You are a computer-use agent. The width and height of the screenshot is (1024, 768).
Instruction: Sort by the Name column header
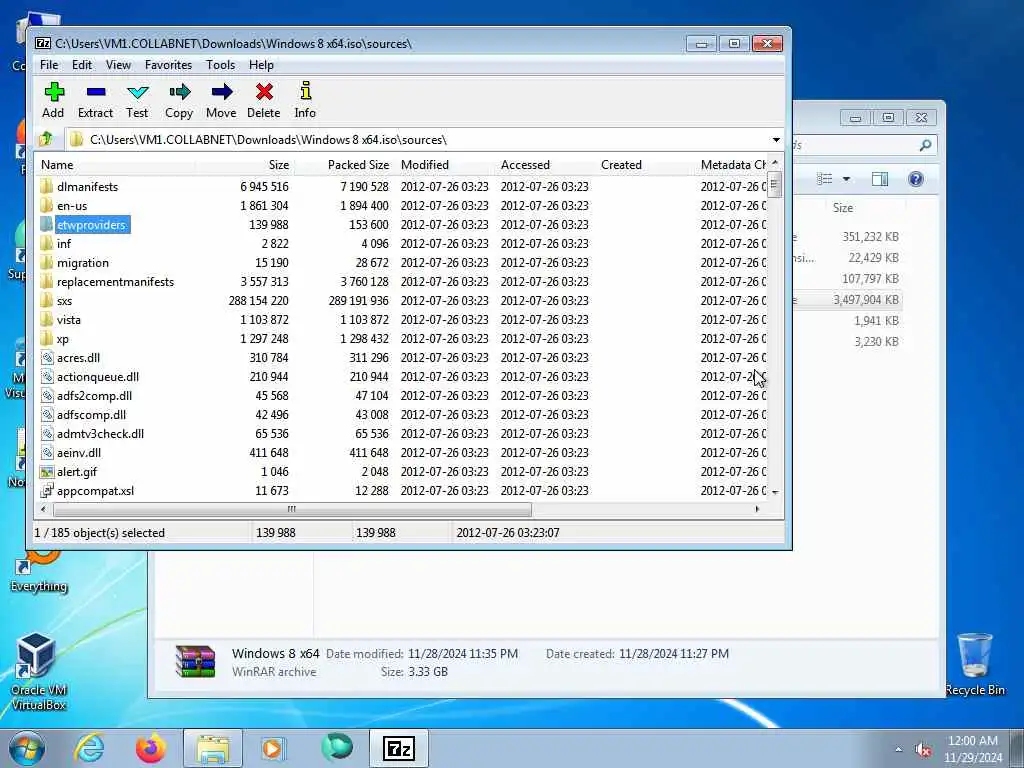(115, 165)
